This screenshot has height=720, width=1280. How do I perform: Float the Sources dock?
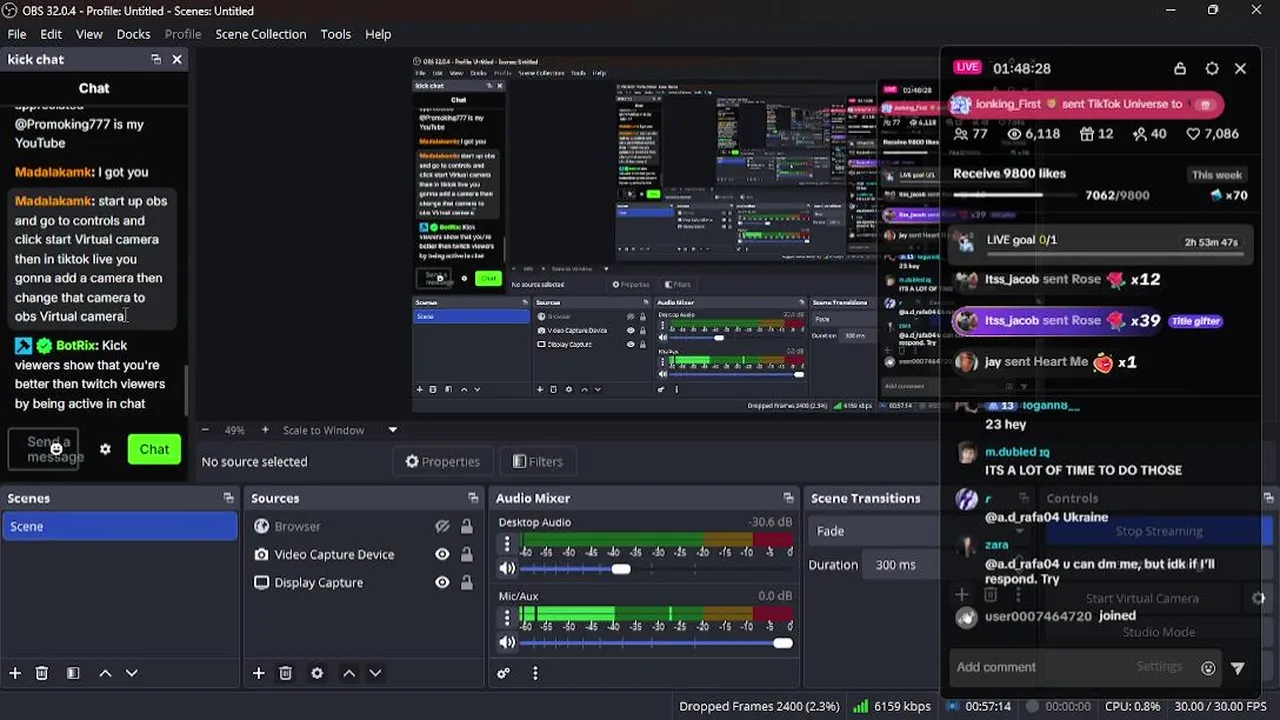(x=473, y=498)
